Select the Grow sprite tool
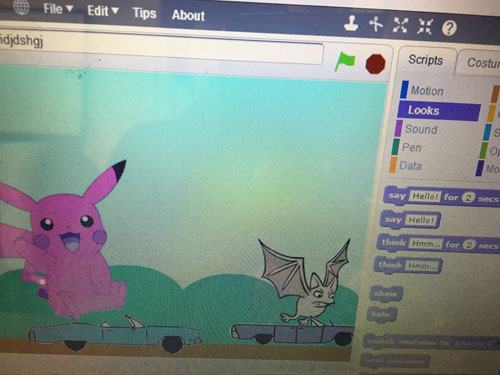This screenshot has height=375, width=500. pos(400,25)
